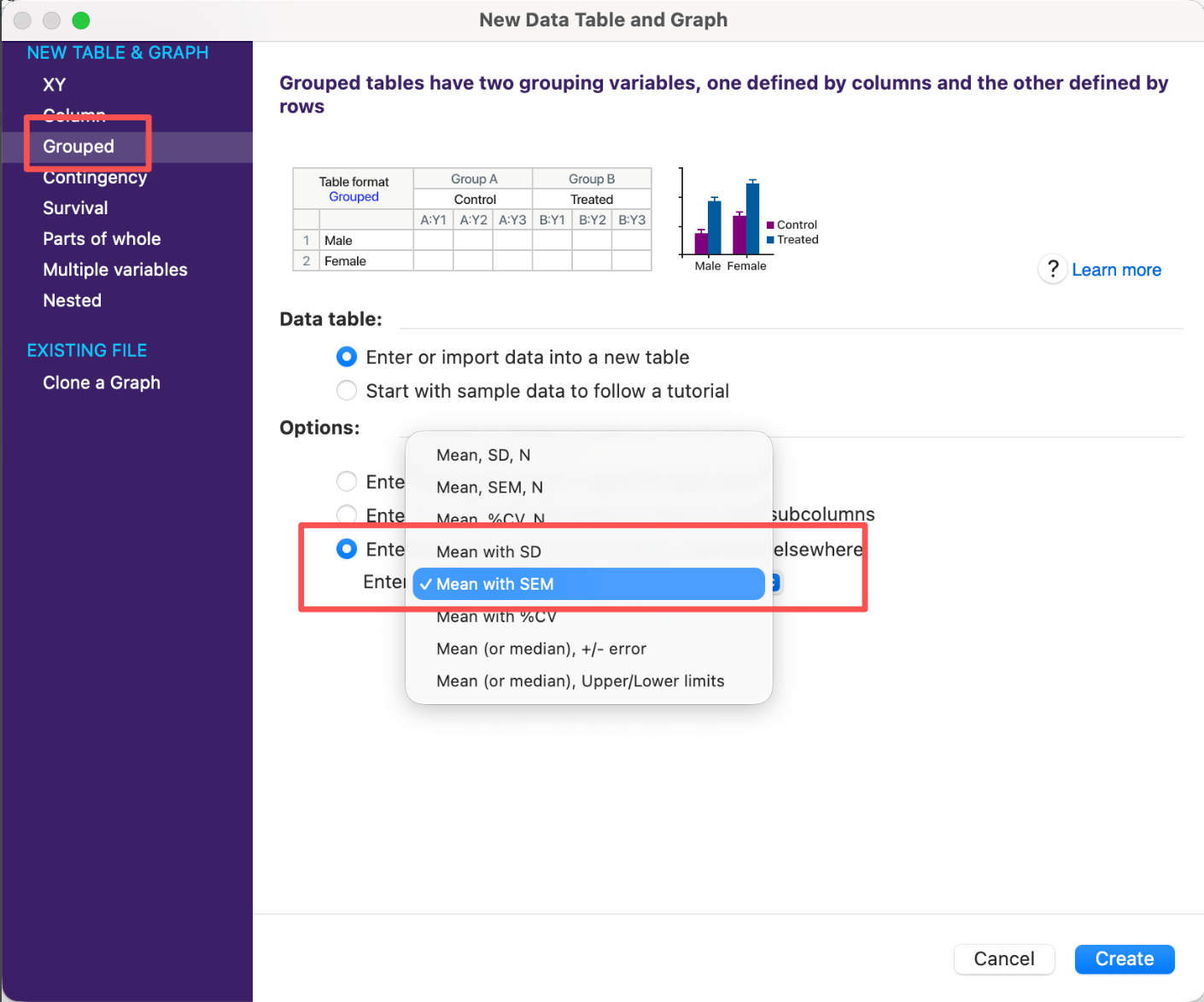Viewport: 1204px width, 1002px height.
Task: Open the XY table type
Action: click(x=55, y=84)
